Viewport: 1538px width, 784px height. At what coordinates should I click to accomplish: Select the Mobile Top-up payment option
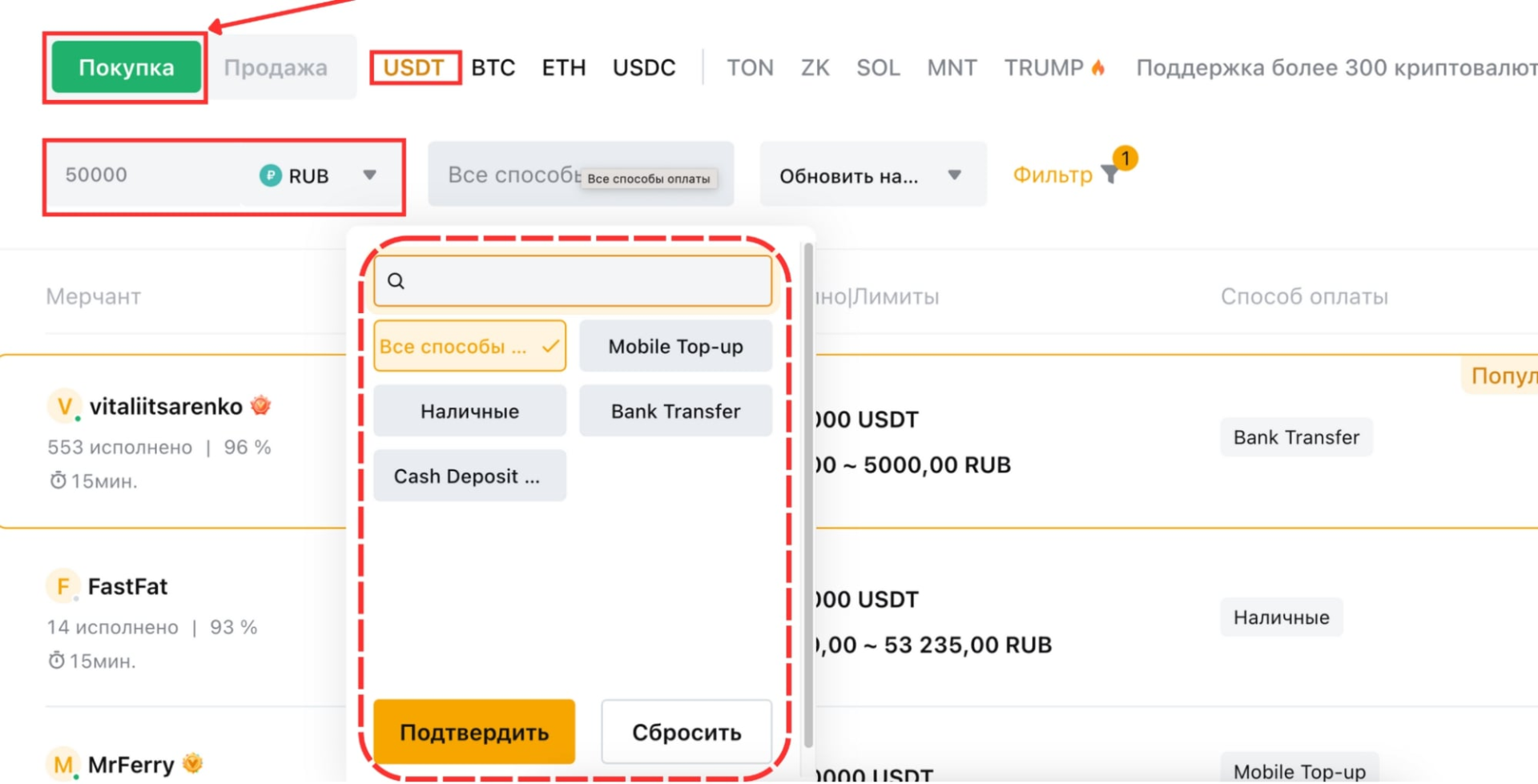pos(675,347)
